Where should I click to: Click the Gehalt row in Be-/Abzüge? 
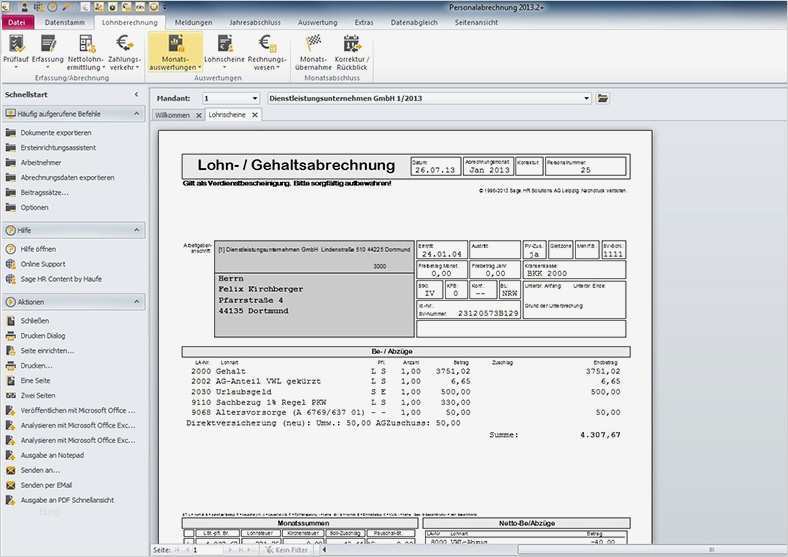(406, 371)
